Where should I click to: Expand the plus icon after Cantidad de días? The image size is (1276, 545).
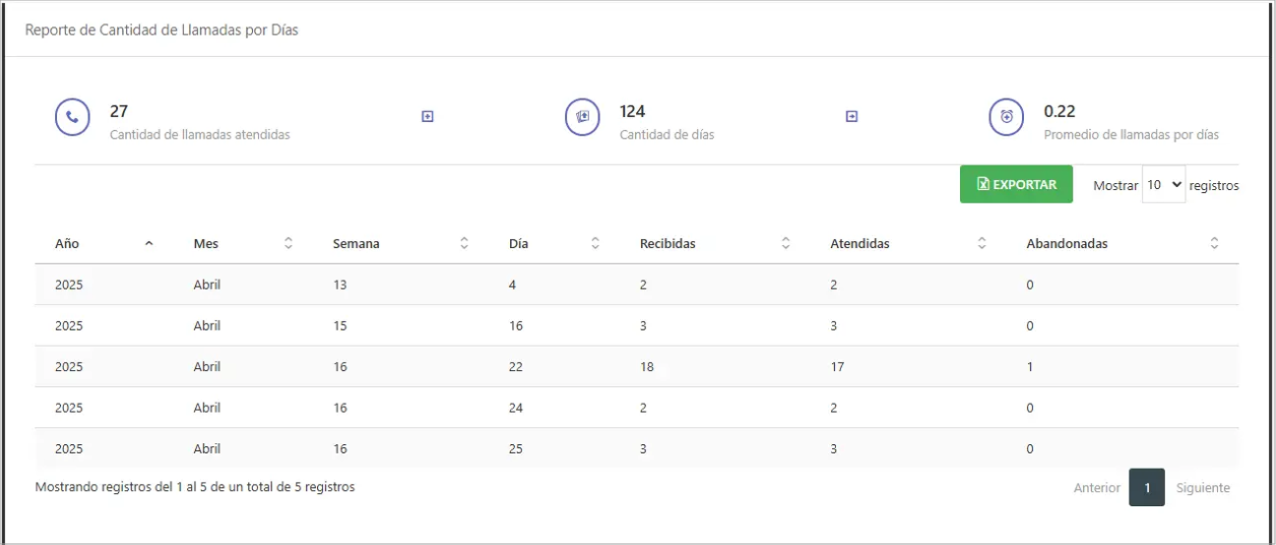coord(852,117)
